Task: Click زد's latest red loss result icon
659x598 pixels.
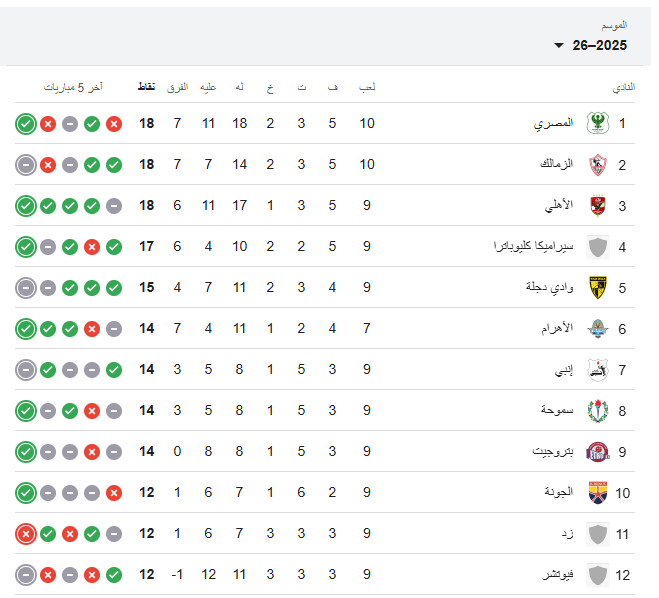Action: 26,534
